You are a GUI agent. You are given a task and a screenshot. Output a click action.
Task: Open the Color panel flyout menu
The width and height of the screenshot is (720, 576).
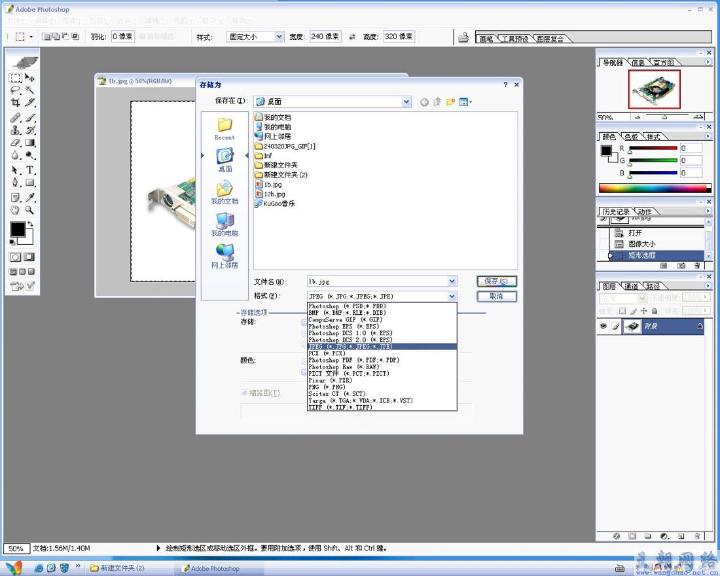[x=708, y=136]
